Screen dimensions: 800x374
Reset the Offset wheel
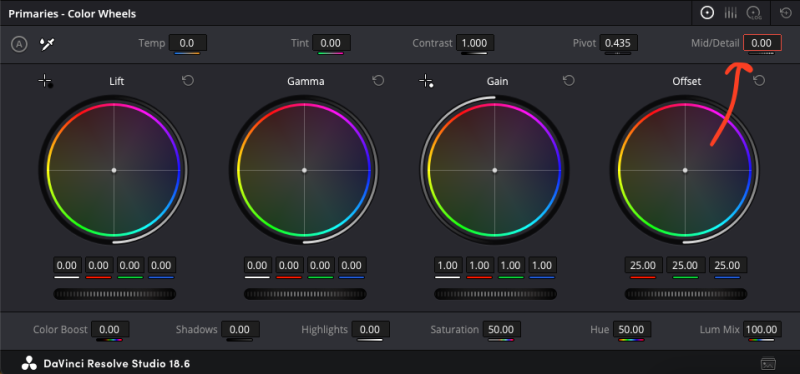759,81
